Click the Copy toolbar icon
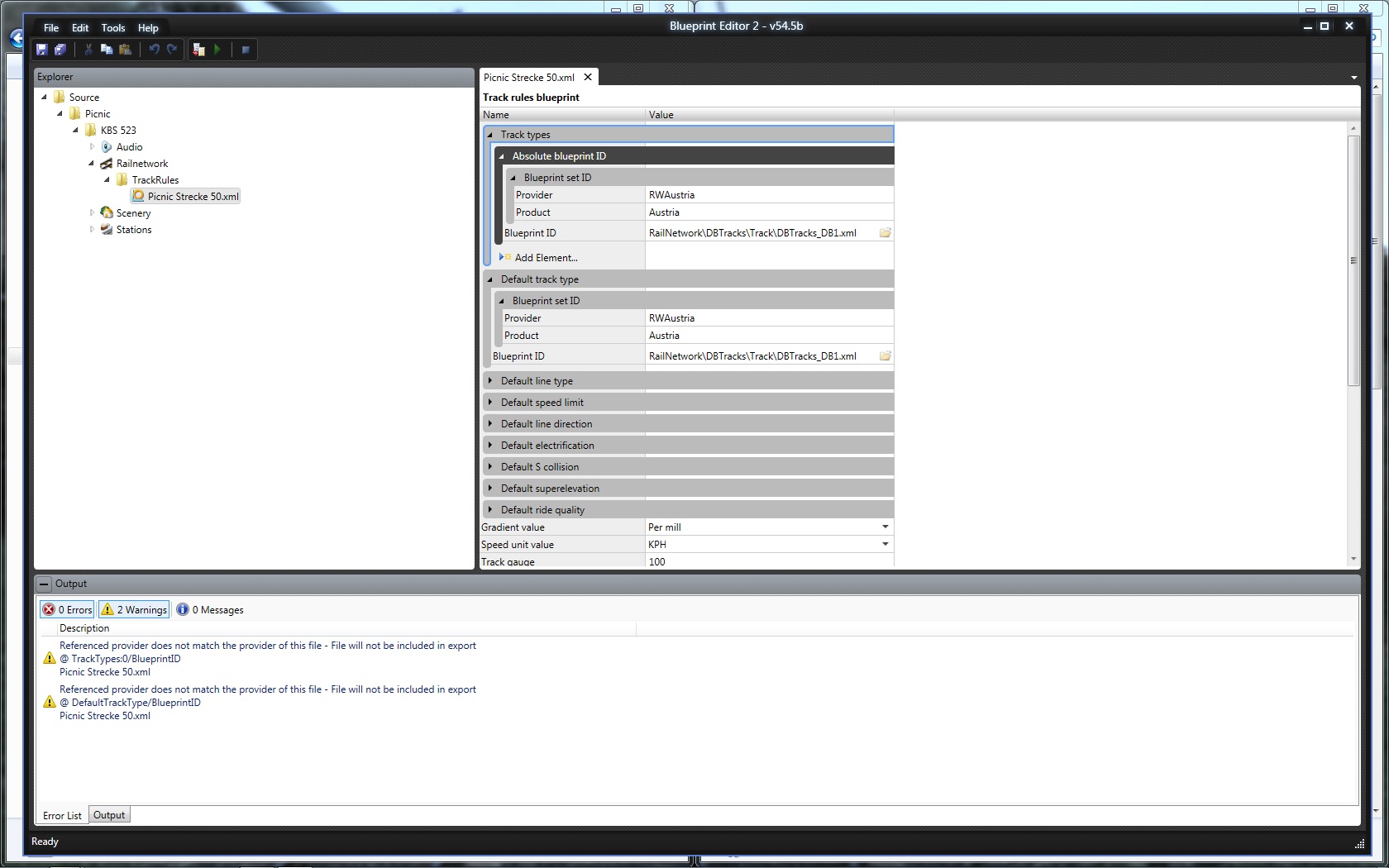The height and width of the screenshot is (868, 1389). (x=107, y=50)
